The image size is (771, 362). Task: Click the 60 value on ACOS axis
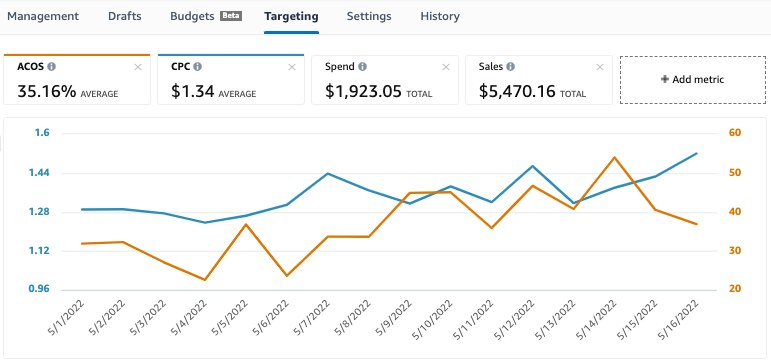735,133
